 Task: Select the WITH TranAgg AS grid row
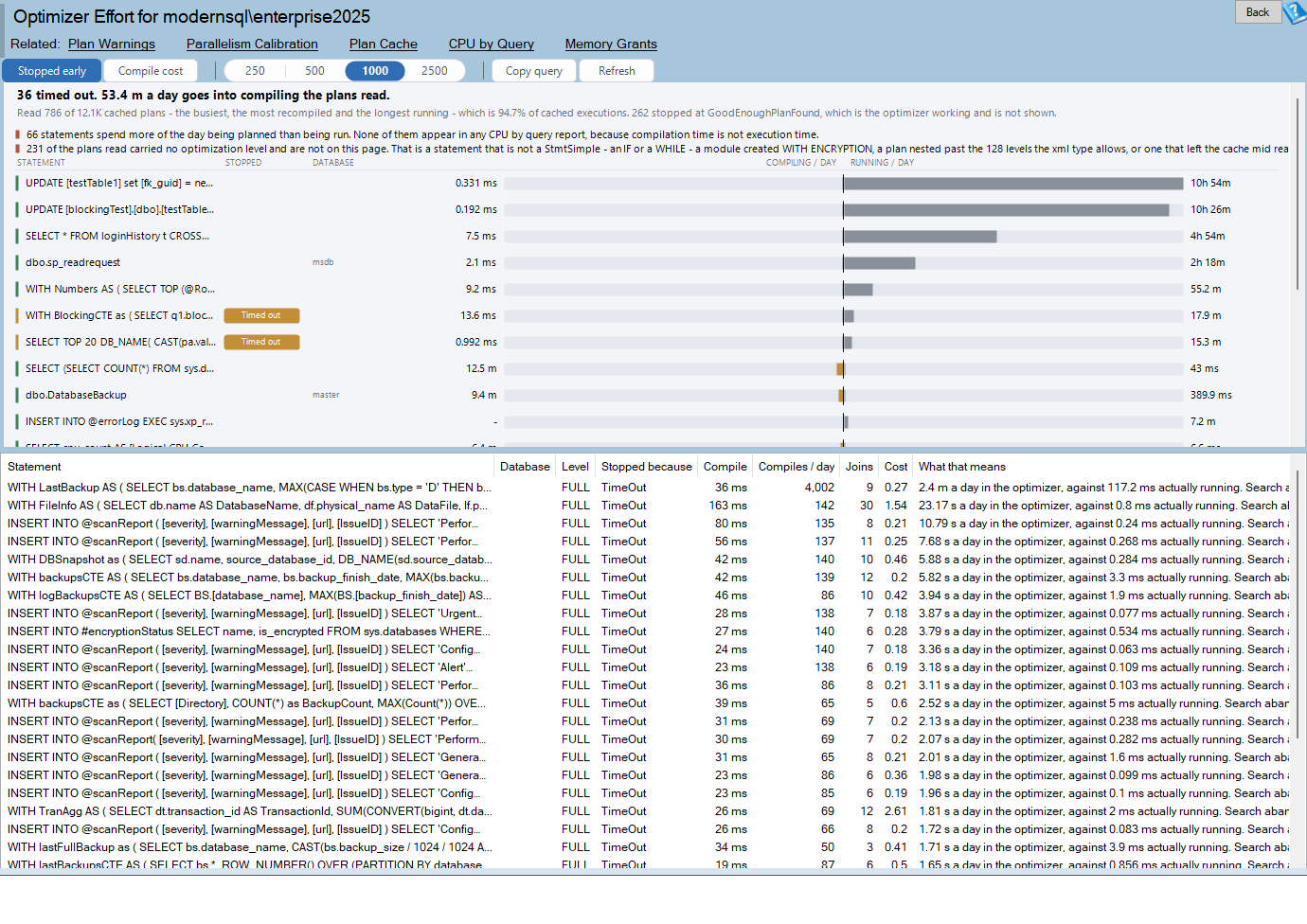coord(647,811)
